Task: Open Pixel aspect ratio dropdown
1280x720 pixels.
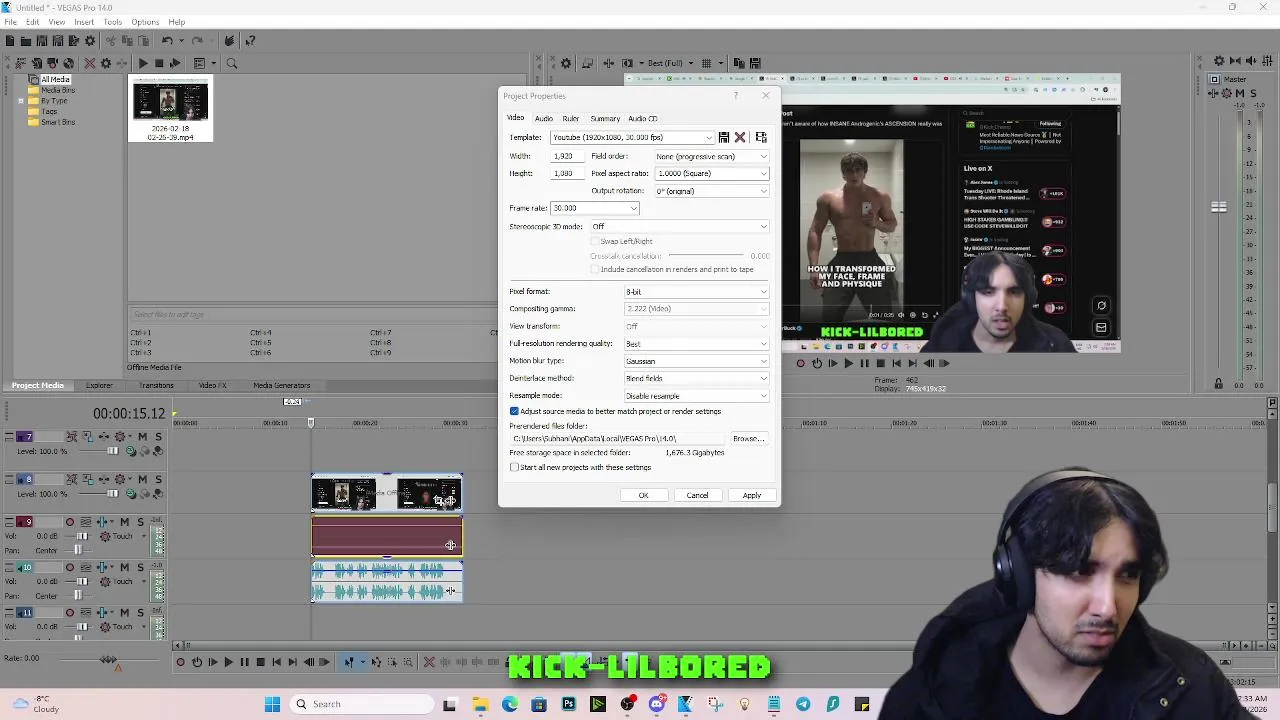Action: pos(764,173)
